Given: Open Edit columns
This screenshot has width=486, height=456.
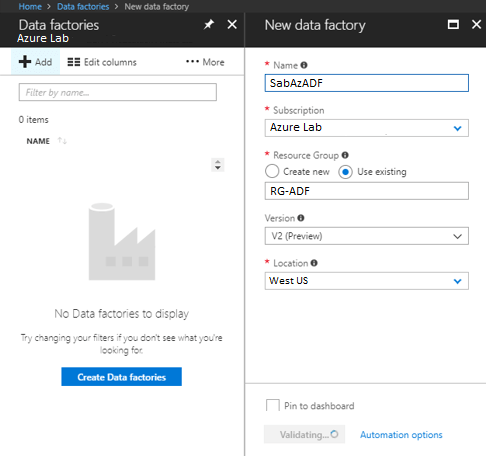Looking at the screenshot, I should (x=102, y=62).
